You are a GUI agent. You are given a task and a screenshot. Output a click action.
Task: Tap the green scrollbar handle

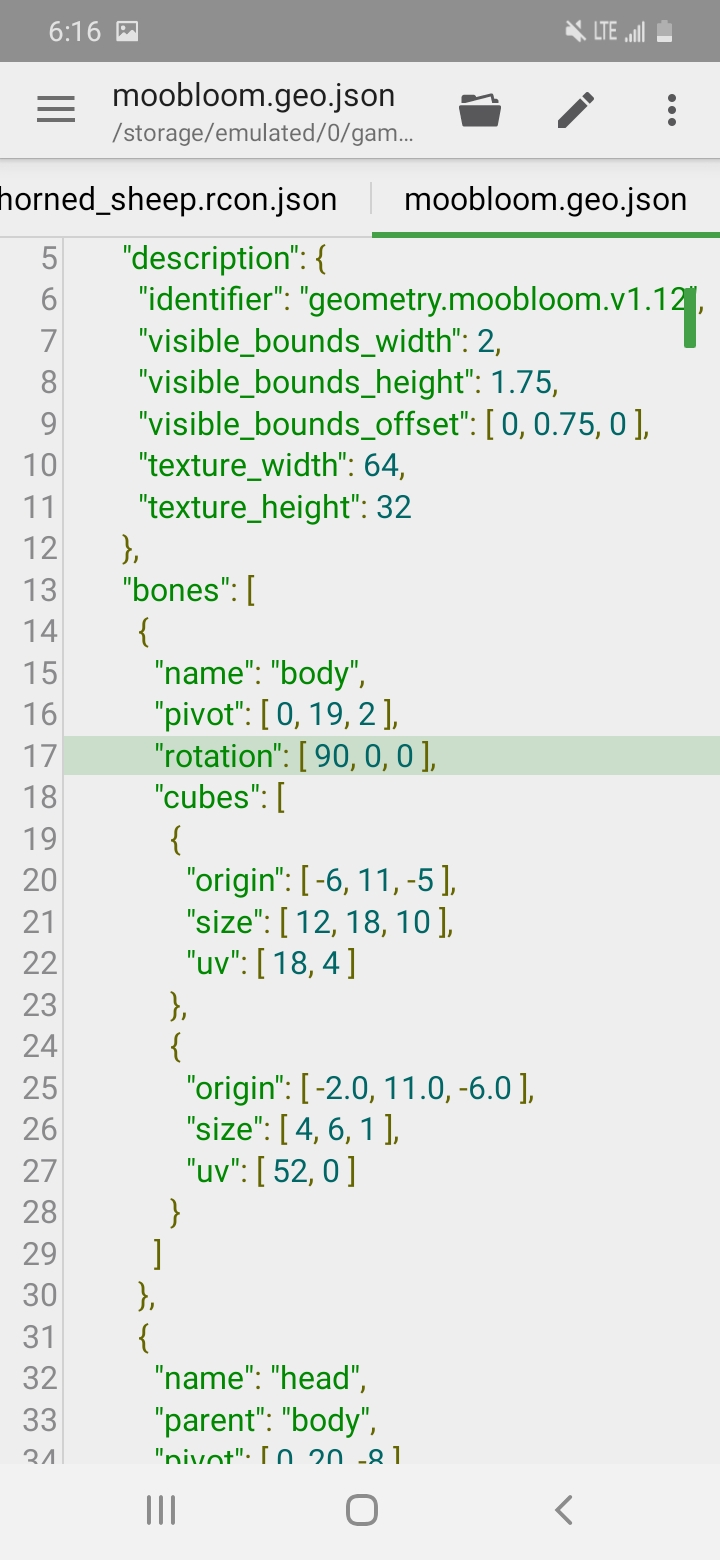pos(690,316)
